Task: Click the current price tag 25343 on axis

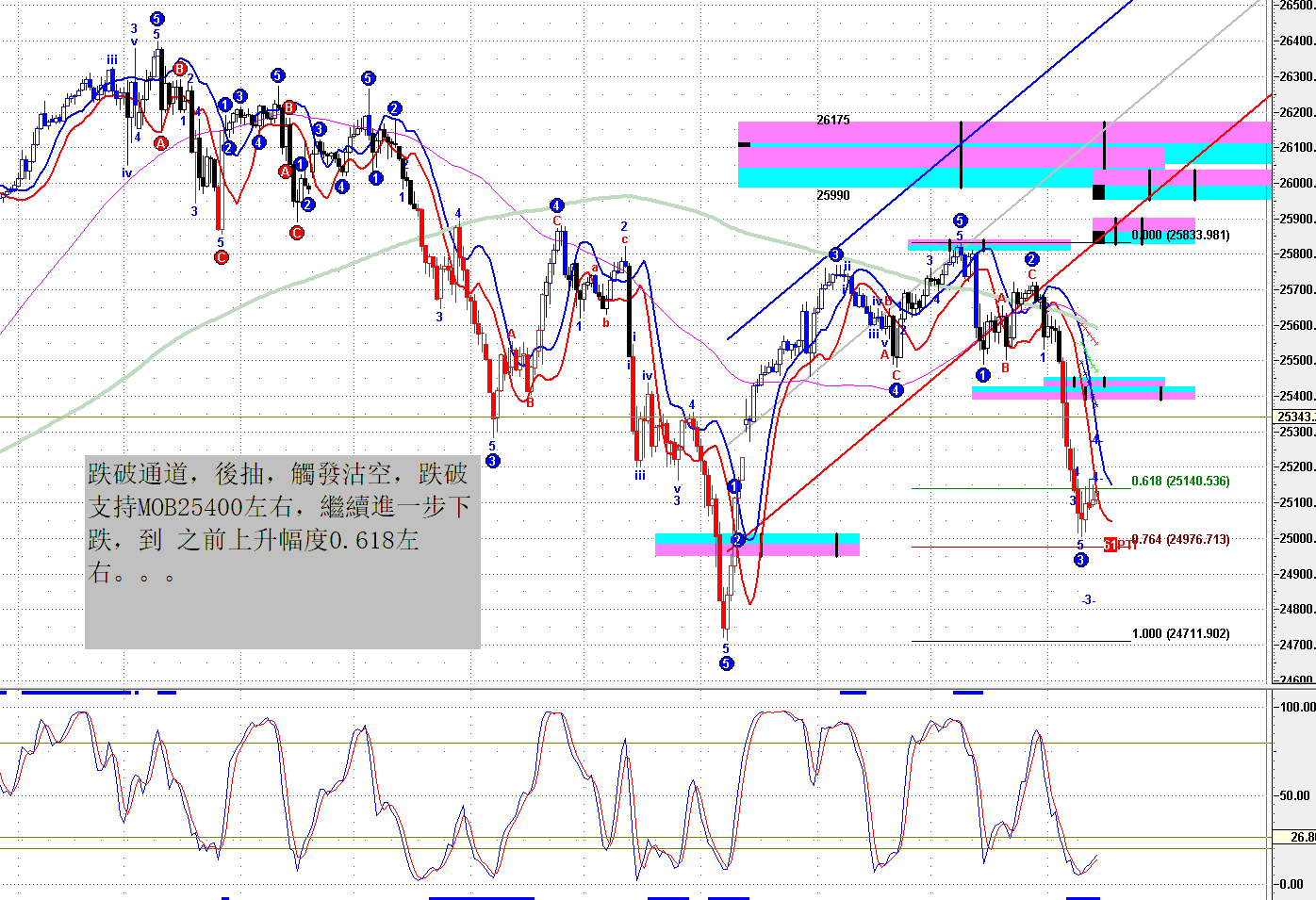Action: click(1295, 417)
